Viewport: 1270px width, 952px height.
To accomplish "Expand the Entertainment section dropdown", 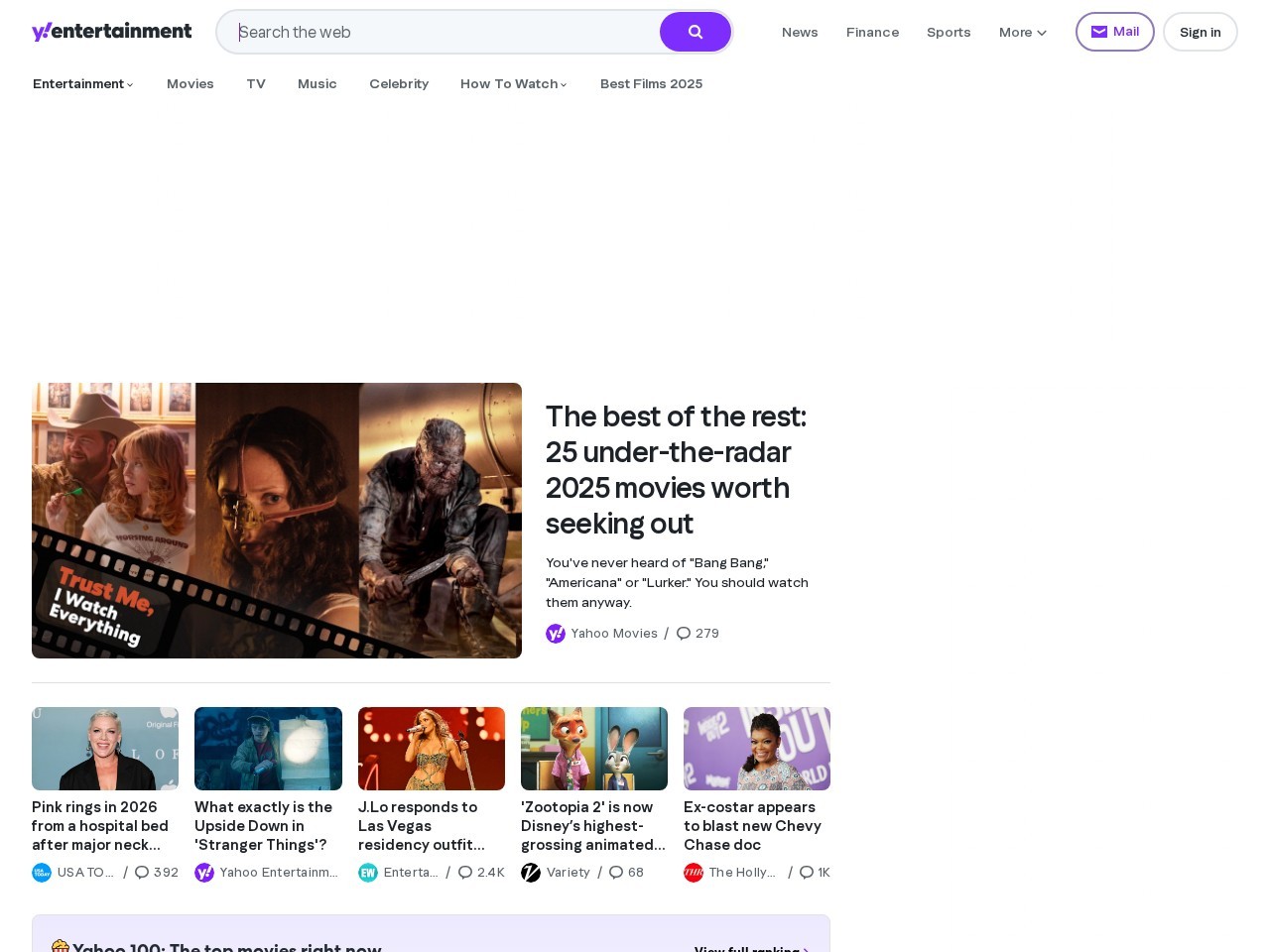I will pos(83,84).
